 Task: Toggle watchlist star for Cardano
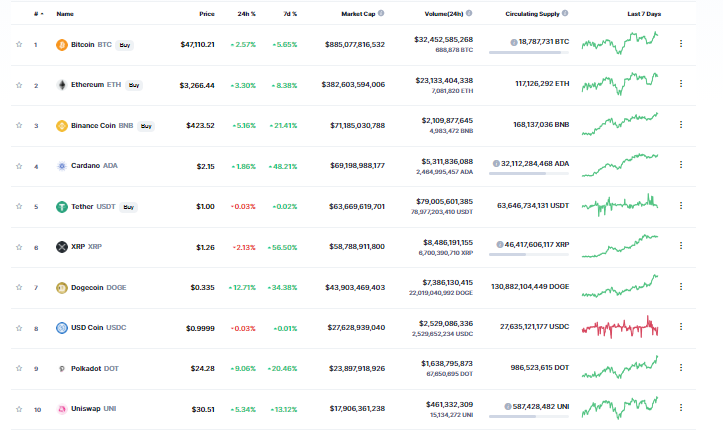click(19, 166)
